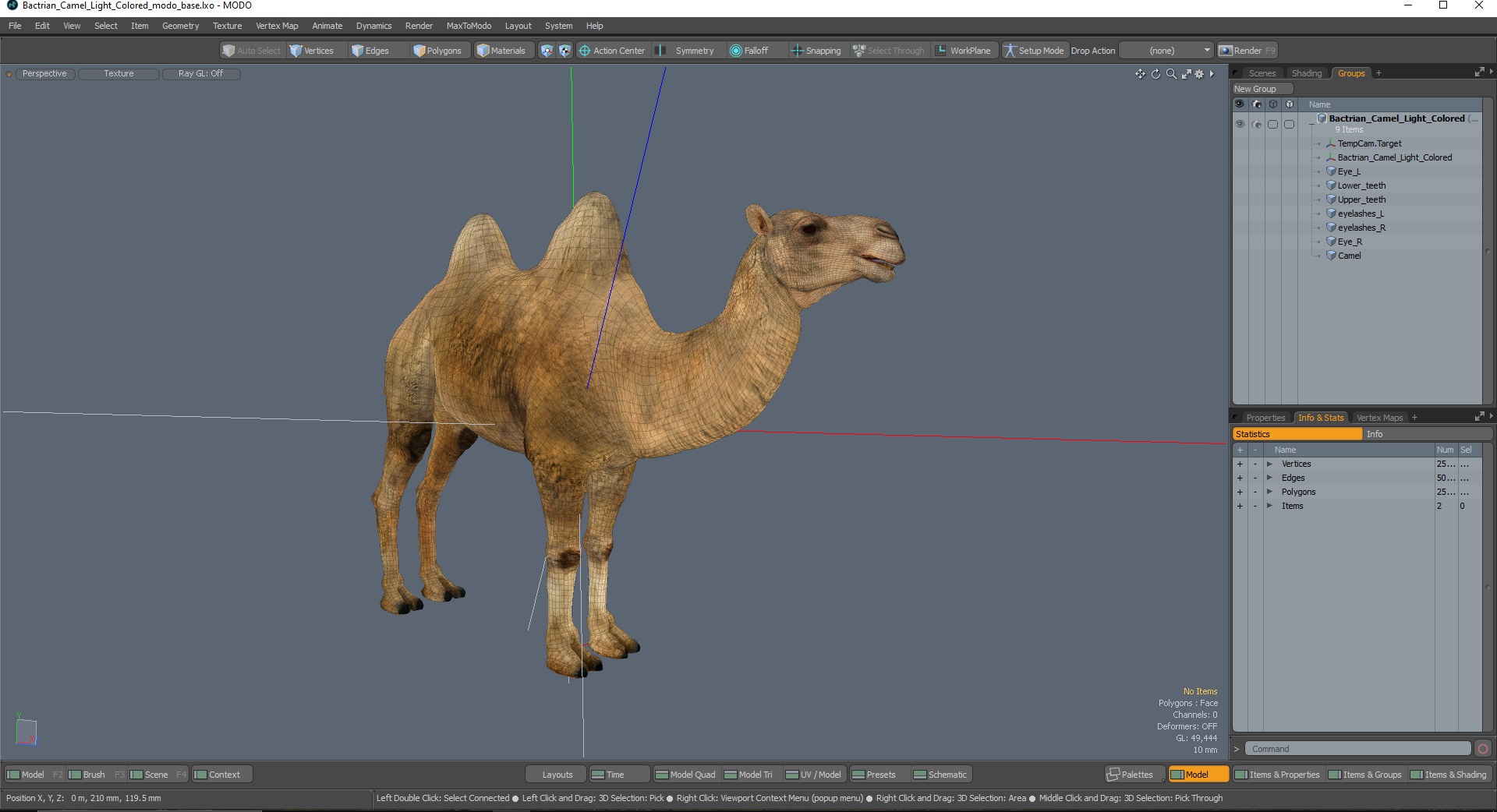1497x812 pixels.
Task: Click the render camera column header icon
Action: (x=1257, y=104)
